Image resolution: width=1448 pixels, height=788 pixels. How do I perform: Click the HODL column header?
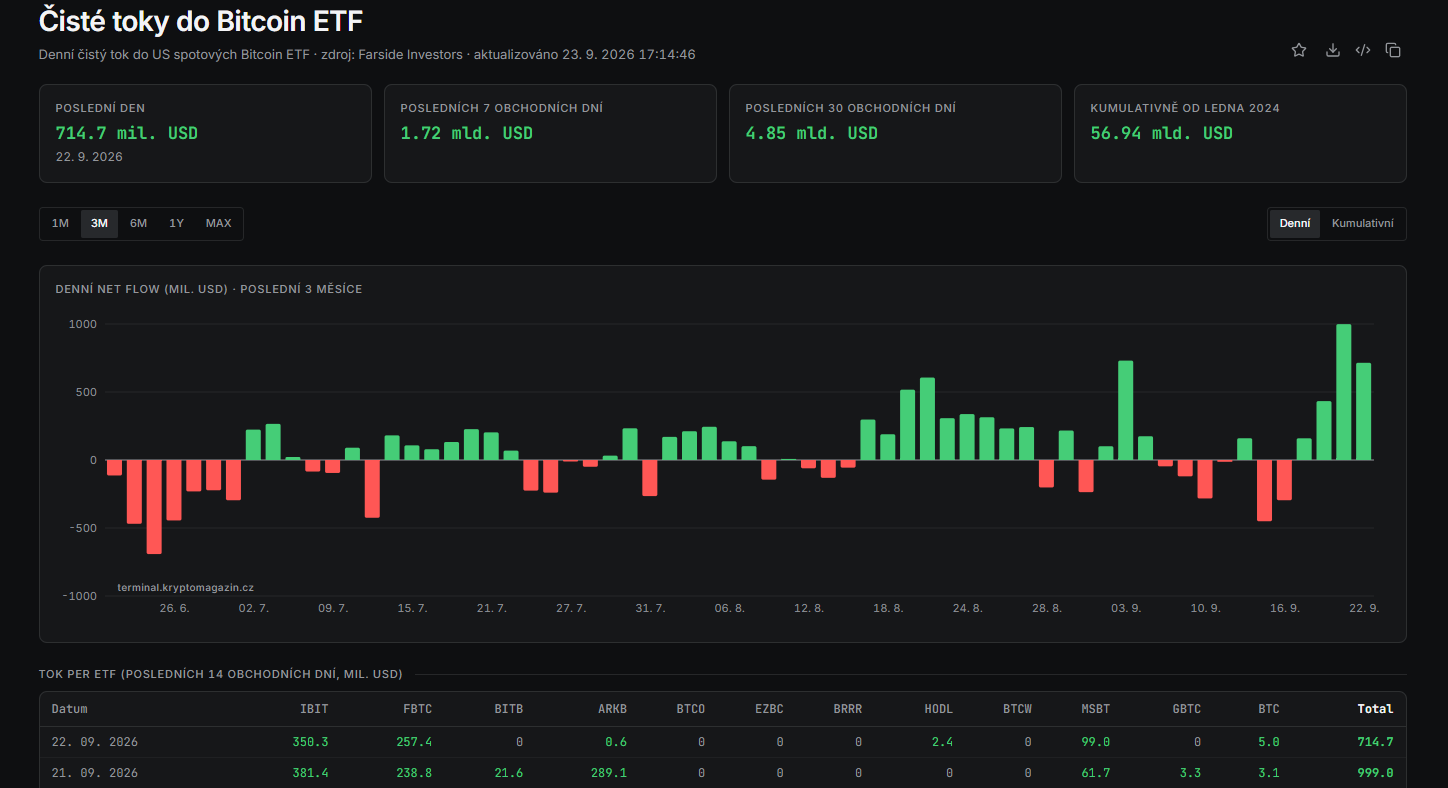[x=938, y=709]
